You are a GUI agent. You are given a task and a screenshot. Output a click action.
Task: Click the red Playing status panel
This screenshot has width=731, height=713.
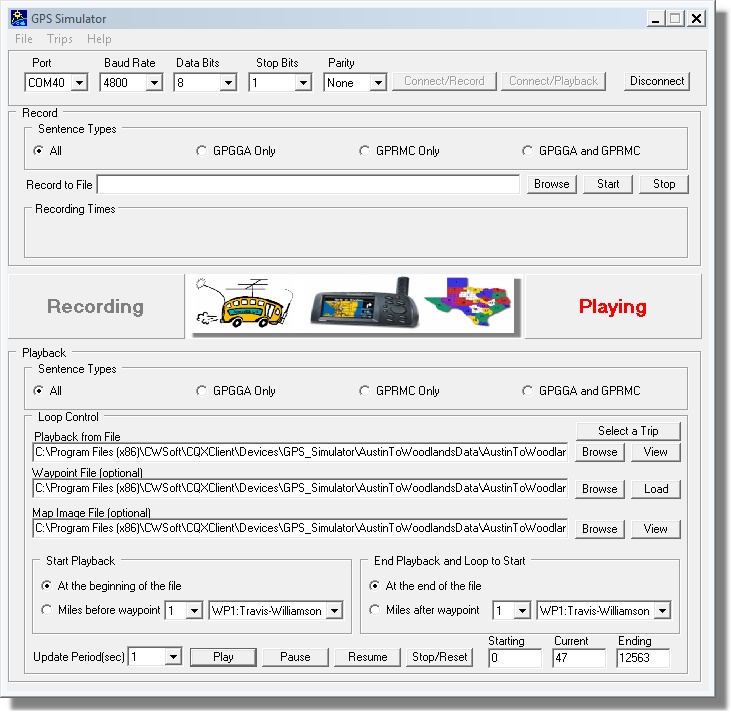pyautogui.click(x=613, y=306)
